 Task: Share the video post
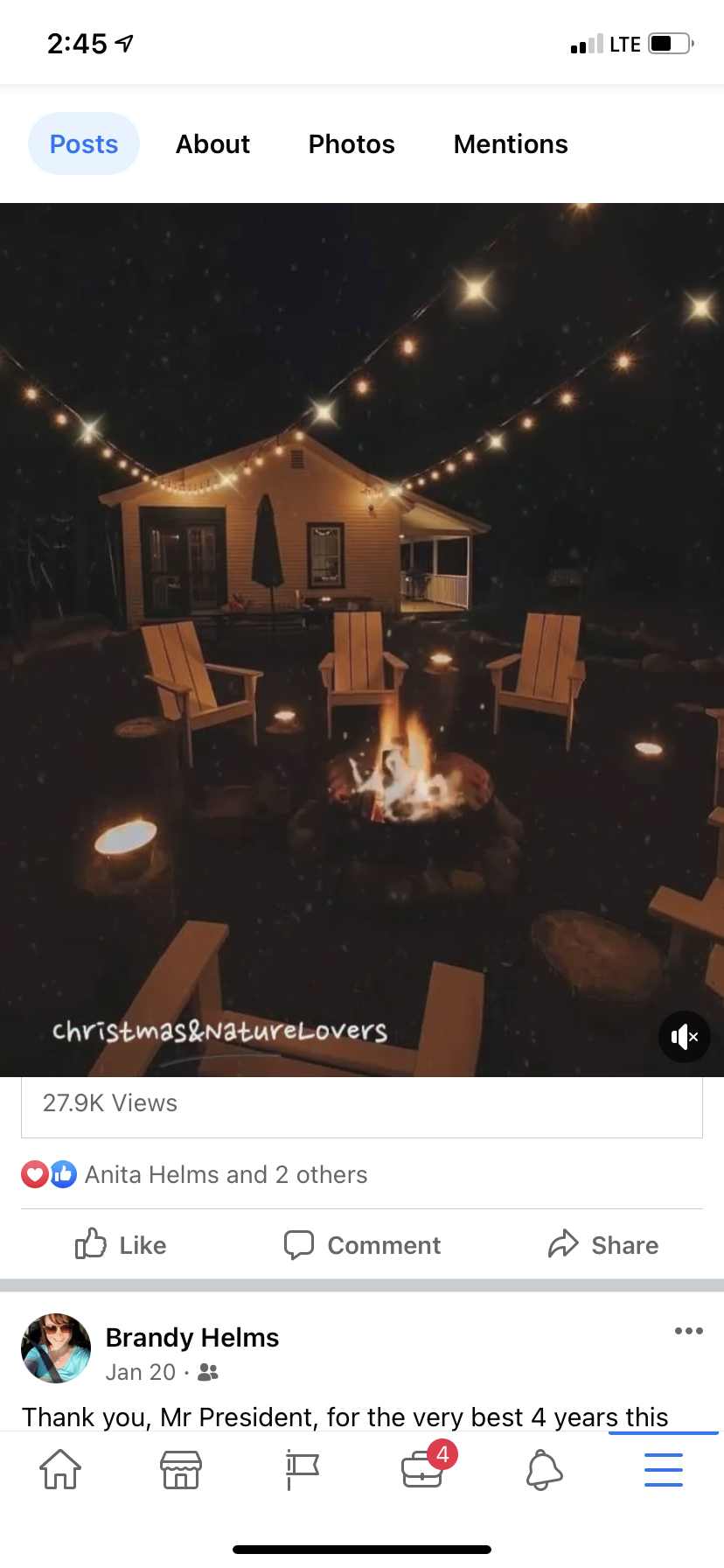coord(603,1244)
